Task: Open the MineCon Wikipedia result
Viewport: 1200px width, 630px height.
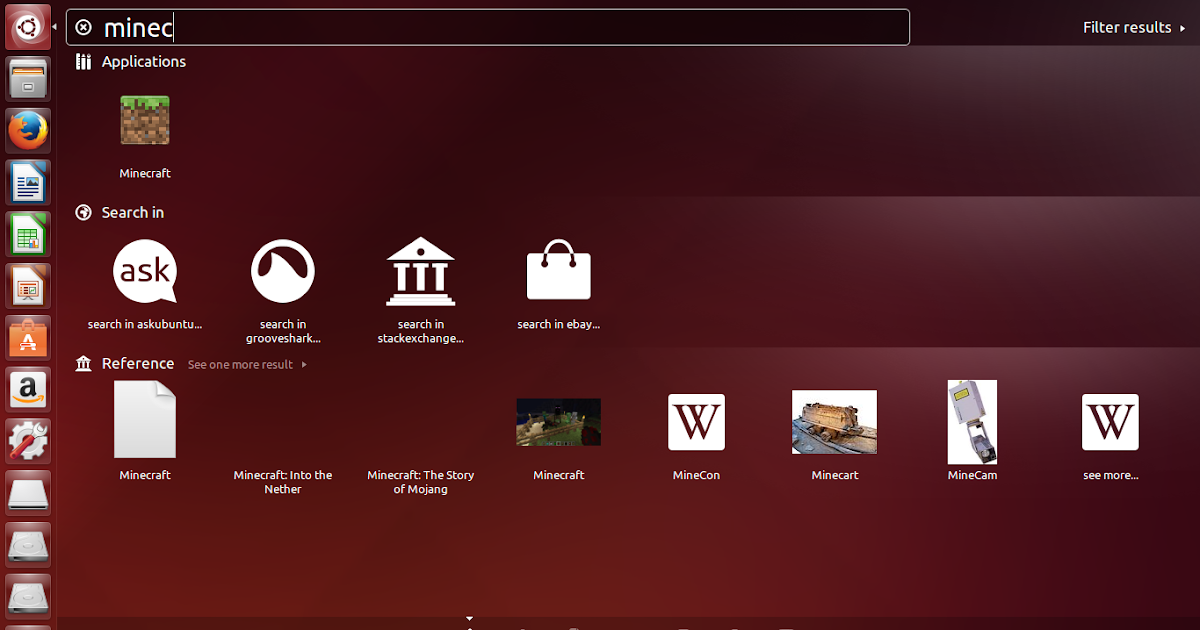Action: 697,422
